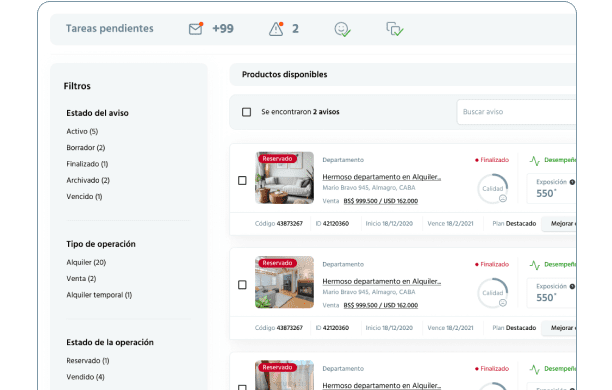Click Código 43873267 in first listing

click(x=279, y=224)
